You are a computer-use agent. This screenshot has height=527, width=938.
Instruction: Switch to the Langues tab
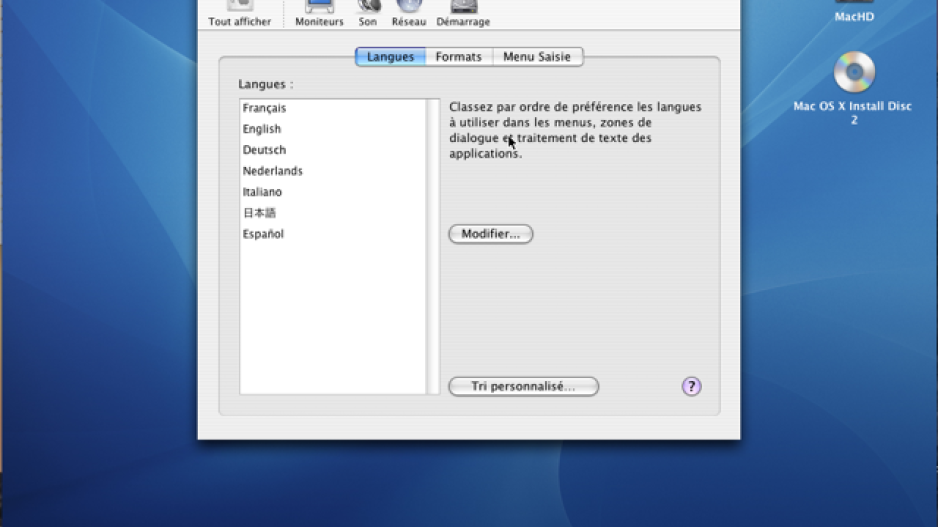point(390,57)
